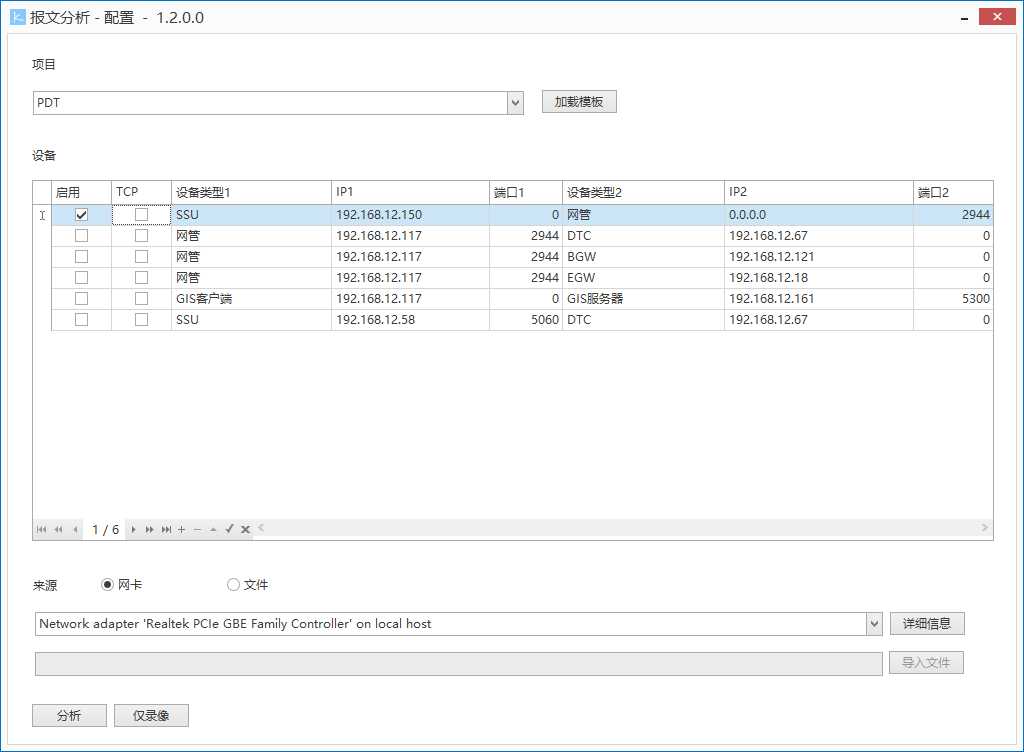Go to next record in navigator
The image size is (1024, 752).
click(133, 529)
